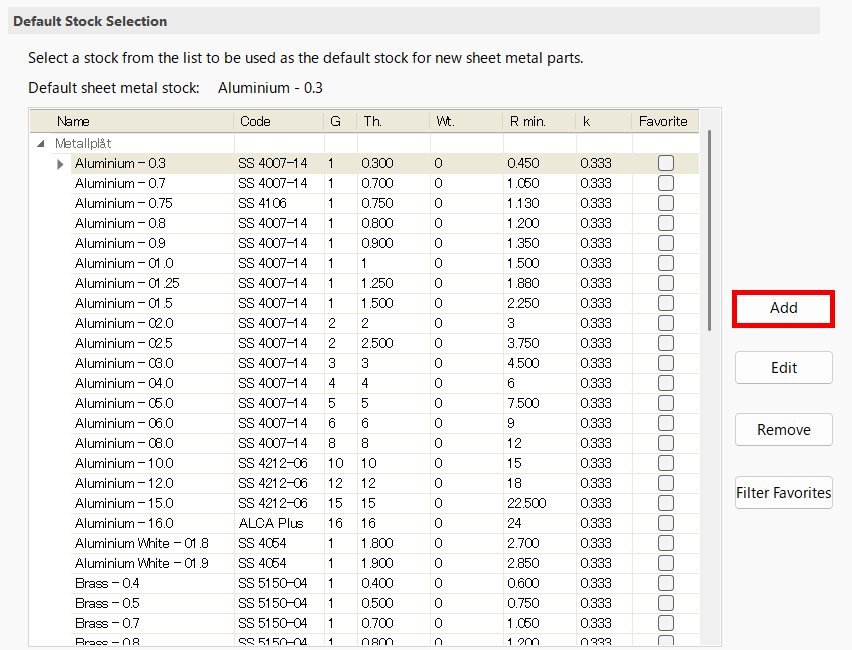This screenshot has width=852, height=650.
Task: Mark Aluminium – 0.3 as favorite
Action: pyautogui.click(x=666, y=163)
